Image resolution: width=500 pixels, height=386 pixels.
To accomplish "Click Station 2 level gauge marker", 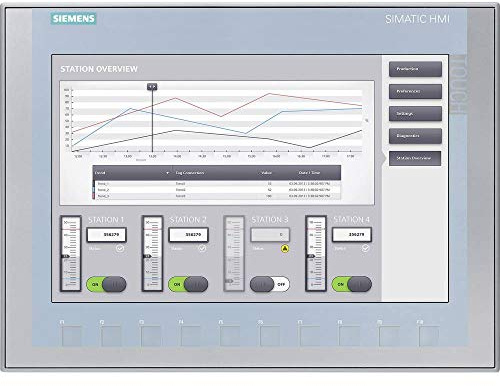I will click(x=148, y=256).
